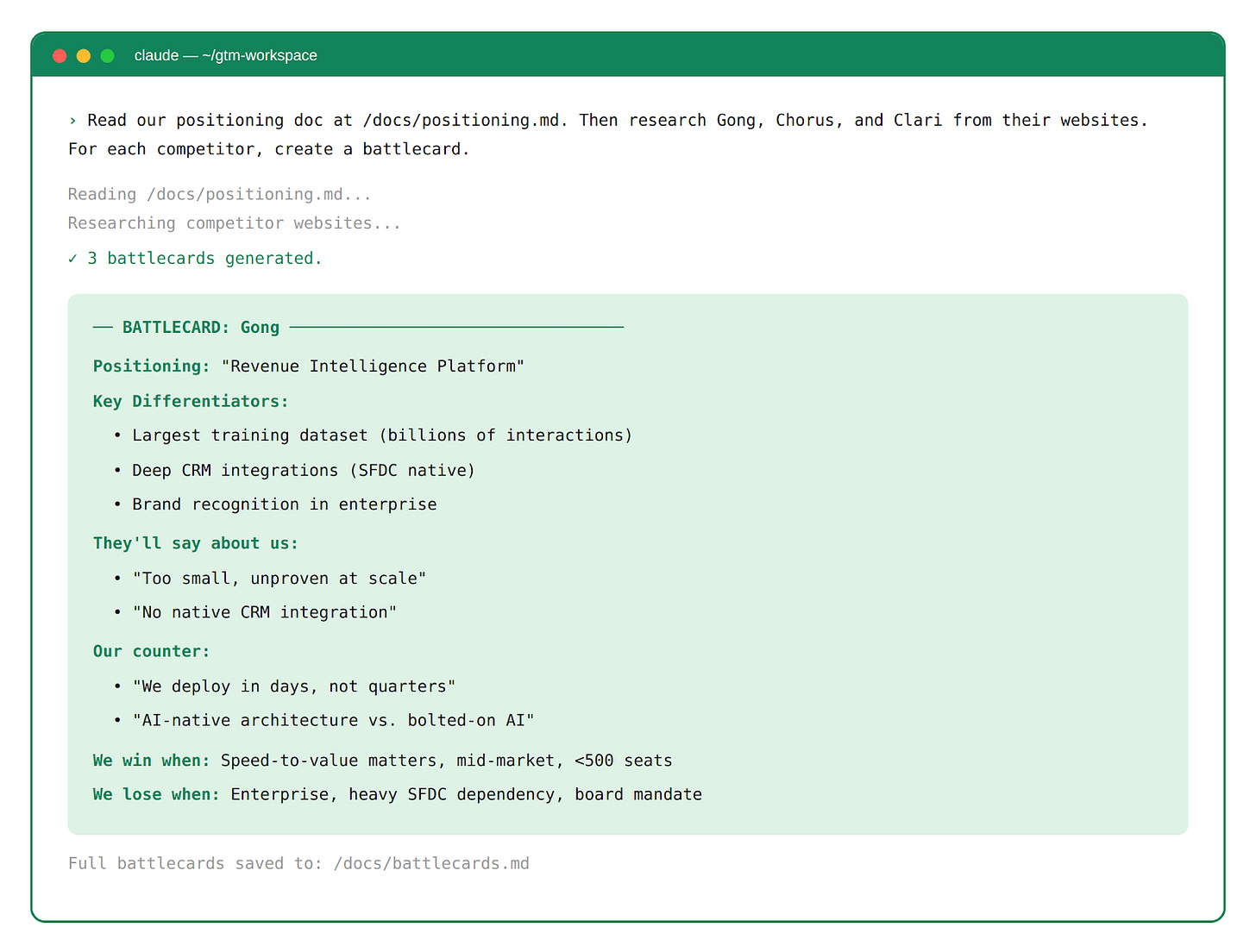Click the "Researching competitor websites..." status line
This screenshot has height=952, width=1256.
(234, 223)
